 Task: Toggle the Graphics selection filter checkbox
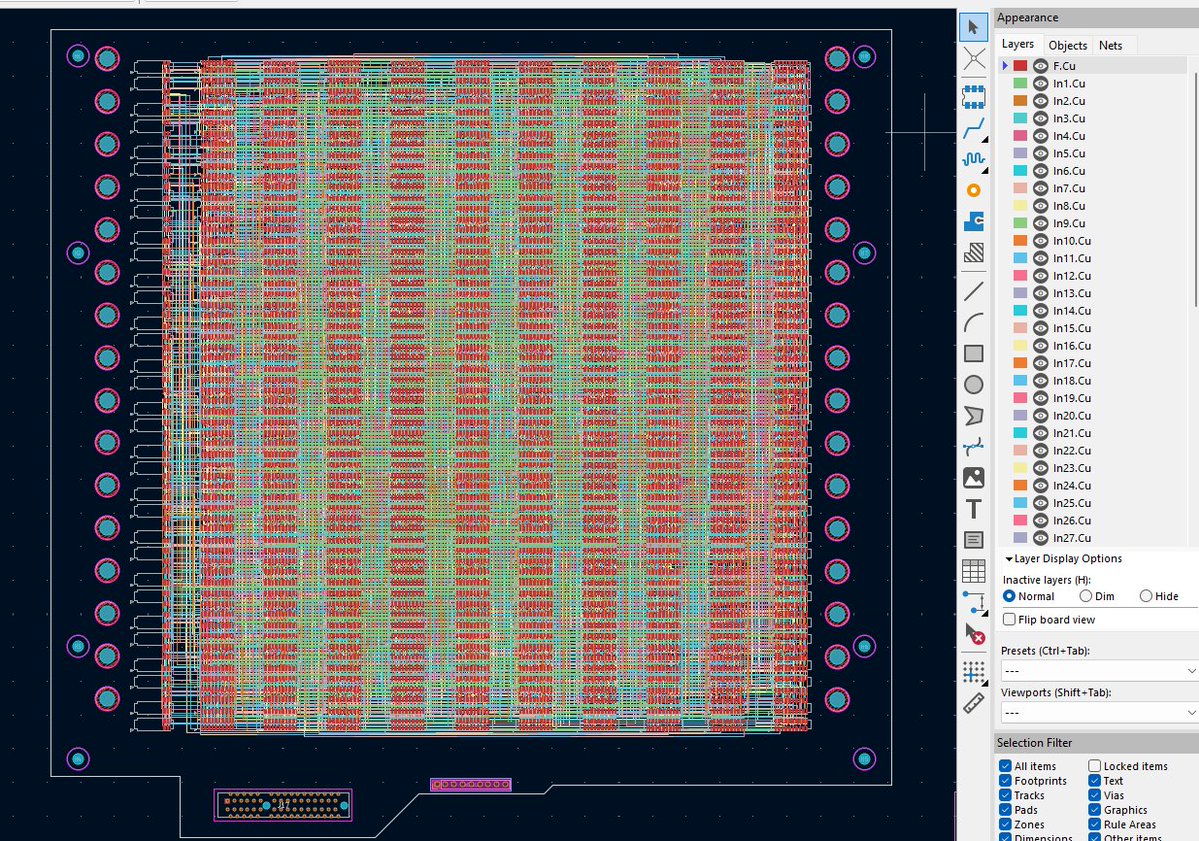pos(1094,810)
